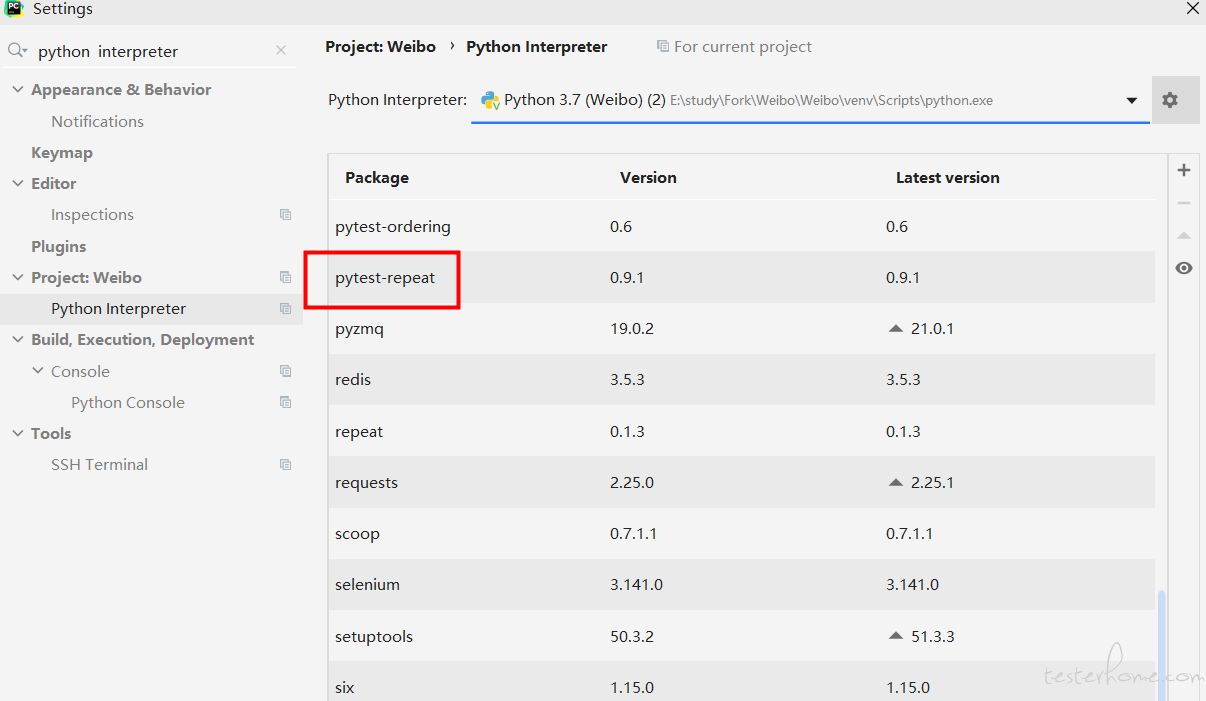This screenshot has height=701, width=1206.
Task: Select the pytest-repeat package row
Action: (x=741, y=278)
